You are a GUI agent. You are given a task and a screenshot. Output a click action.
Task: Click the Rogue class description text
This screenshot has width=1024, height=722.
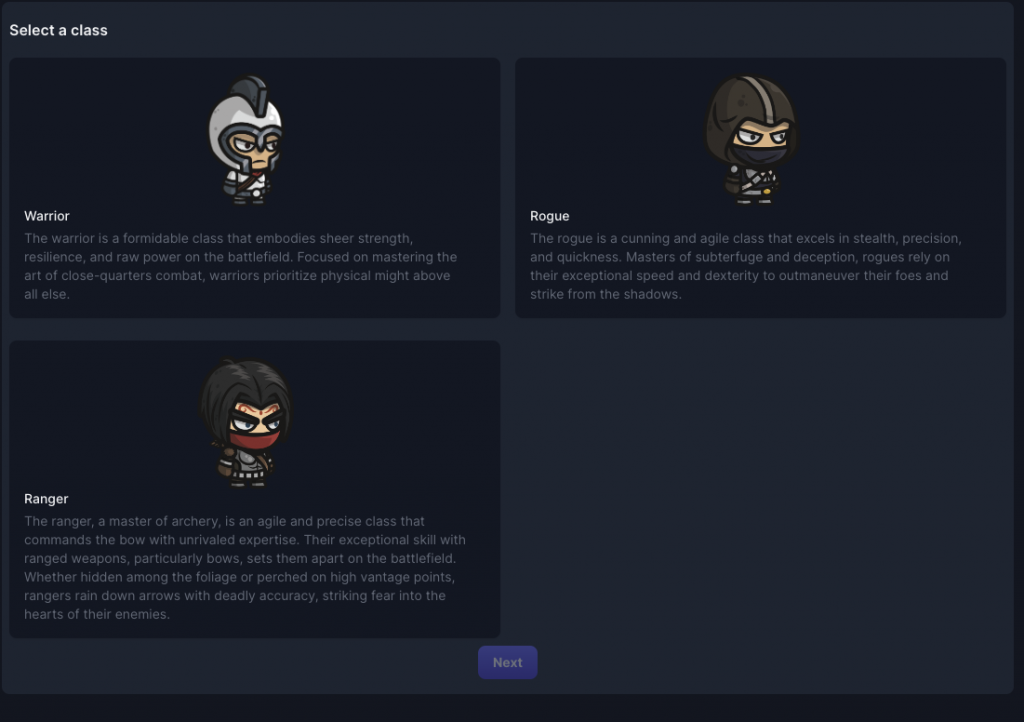(x=745, y=266)
